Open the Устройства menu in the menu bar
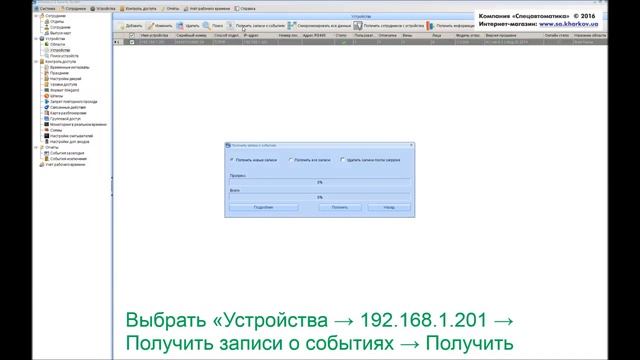This screenshot has height=360, width=640. (103, 9)
